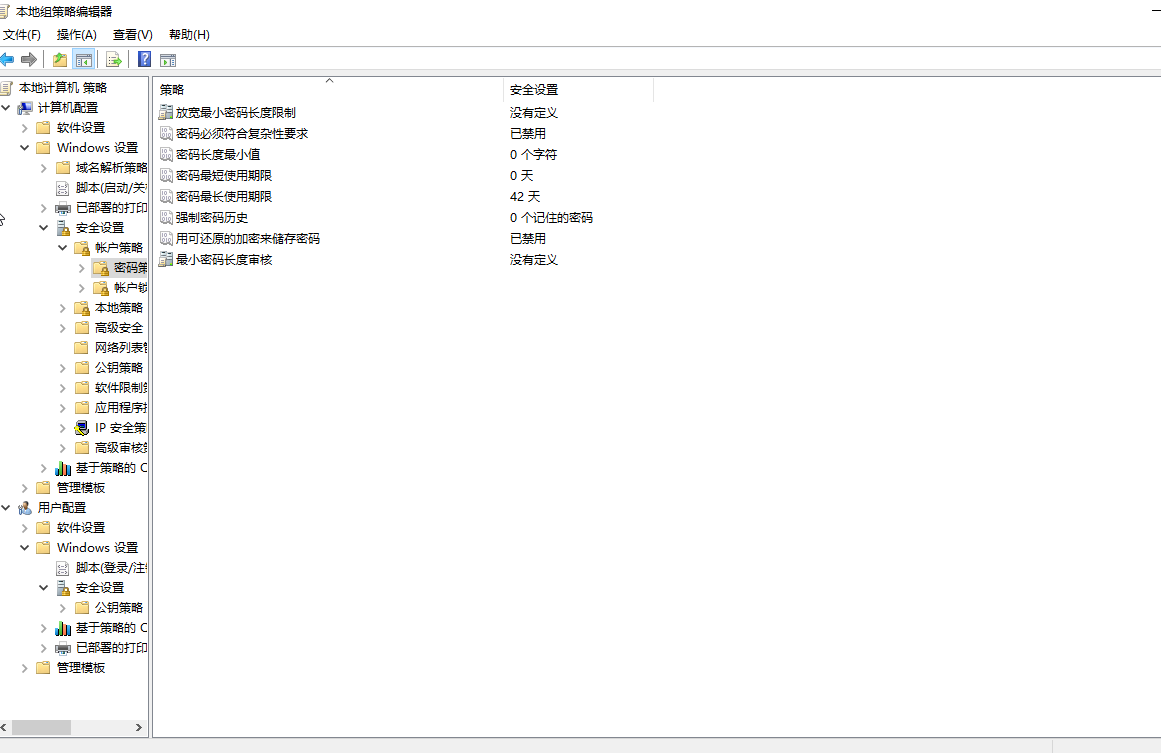
Task: Click the Back arrow in the toolbar
Action: (x=7, y=60)
